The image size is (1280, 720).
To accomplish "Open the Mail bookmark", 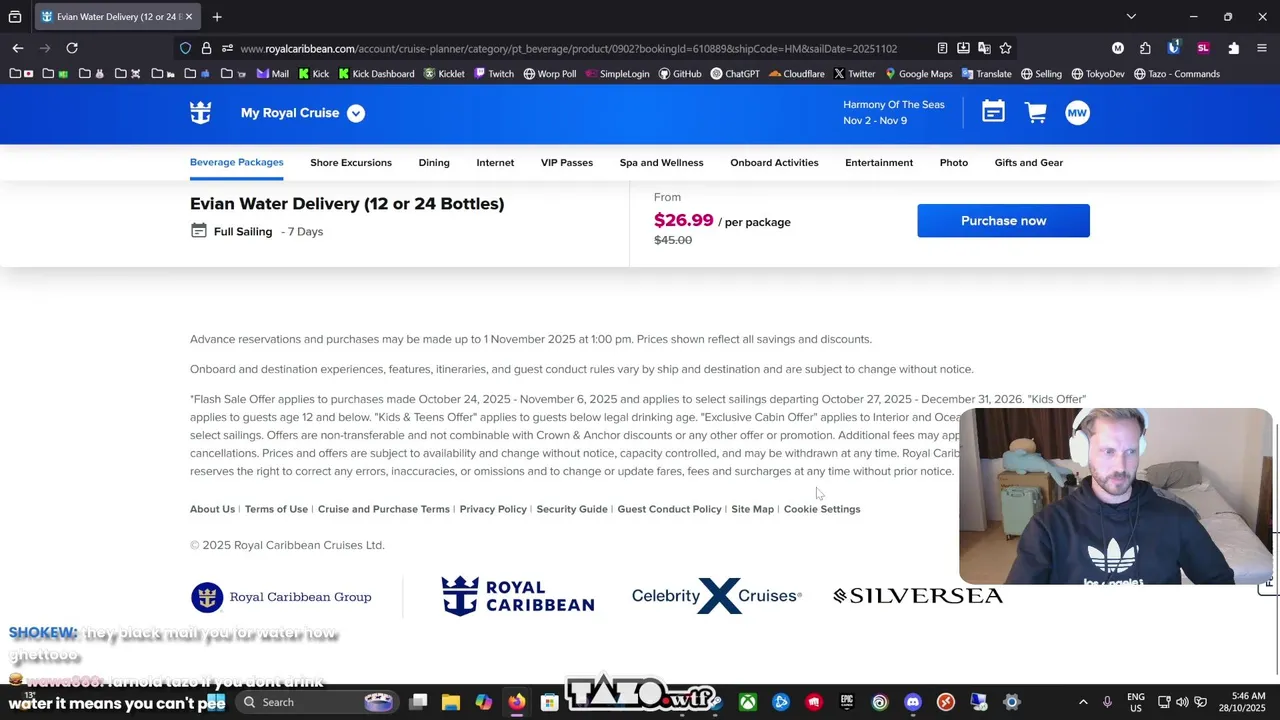I will (273, 74).
